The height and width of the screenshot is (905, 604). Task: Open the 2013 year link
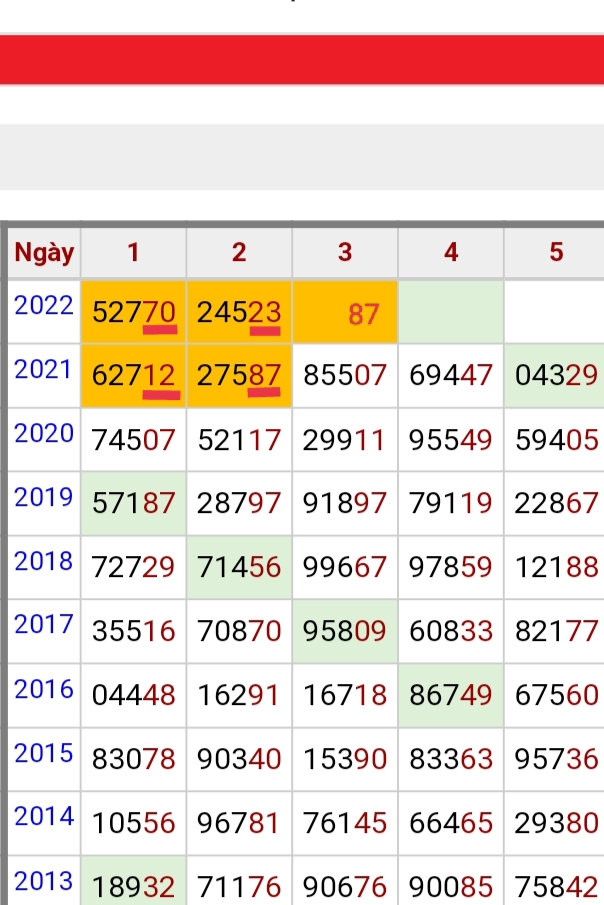tap(44, 881)
